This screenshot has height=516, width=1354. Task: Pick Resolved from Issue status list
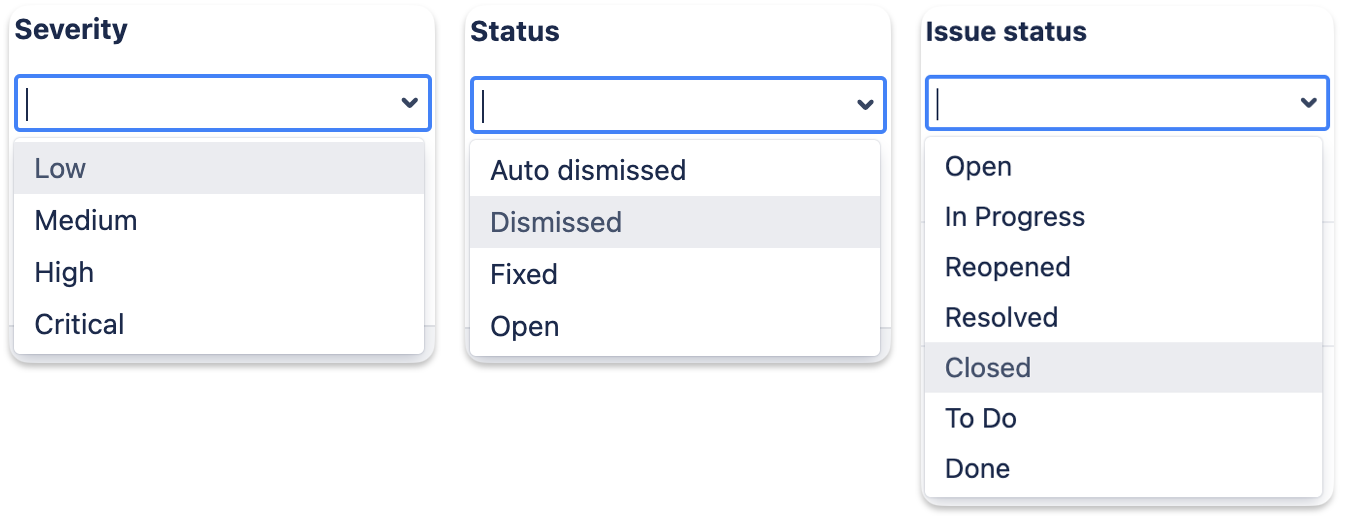[x=1001, y=317]
